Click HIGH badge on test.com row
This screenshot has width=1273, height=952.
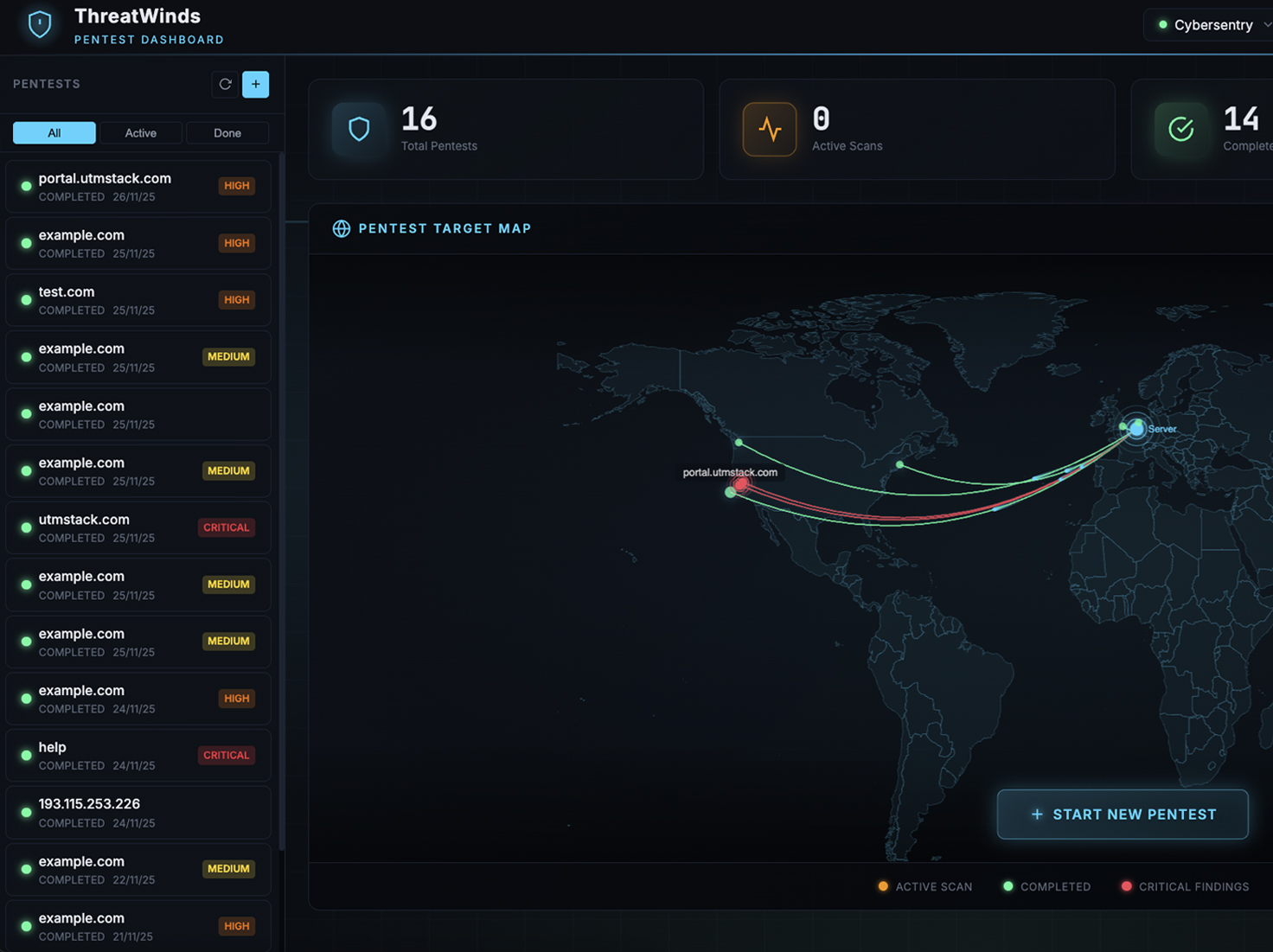tap(237, 300)
